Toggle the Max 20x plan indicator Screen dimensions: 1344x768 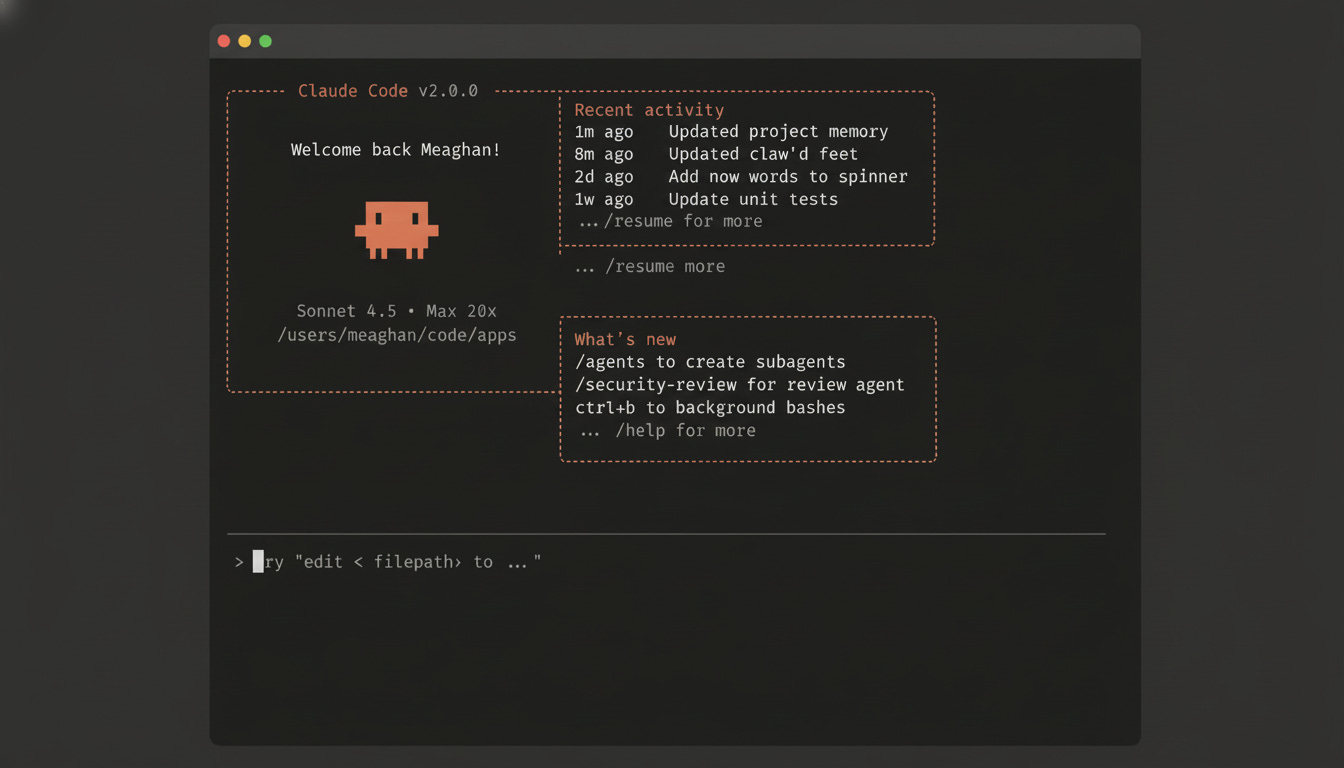click(460, 311)
